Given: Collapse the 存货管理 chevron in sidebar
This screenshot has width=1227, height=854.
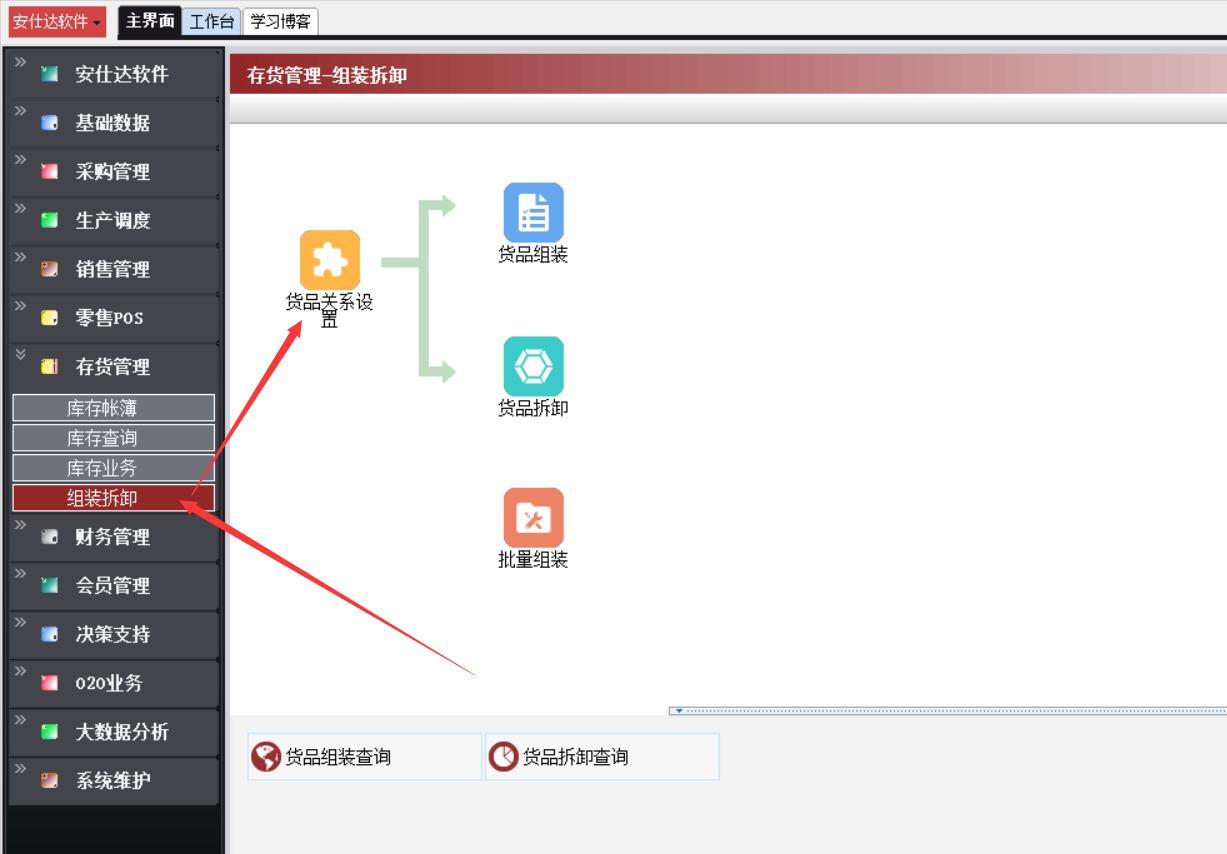Looking at the screenshot, I should pos(20,354).
